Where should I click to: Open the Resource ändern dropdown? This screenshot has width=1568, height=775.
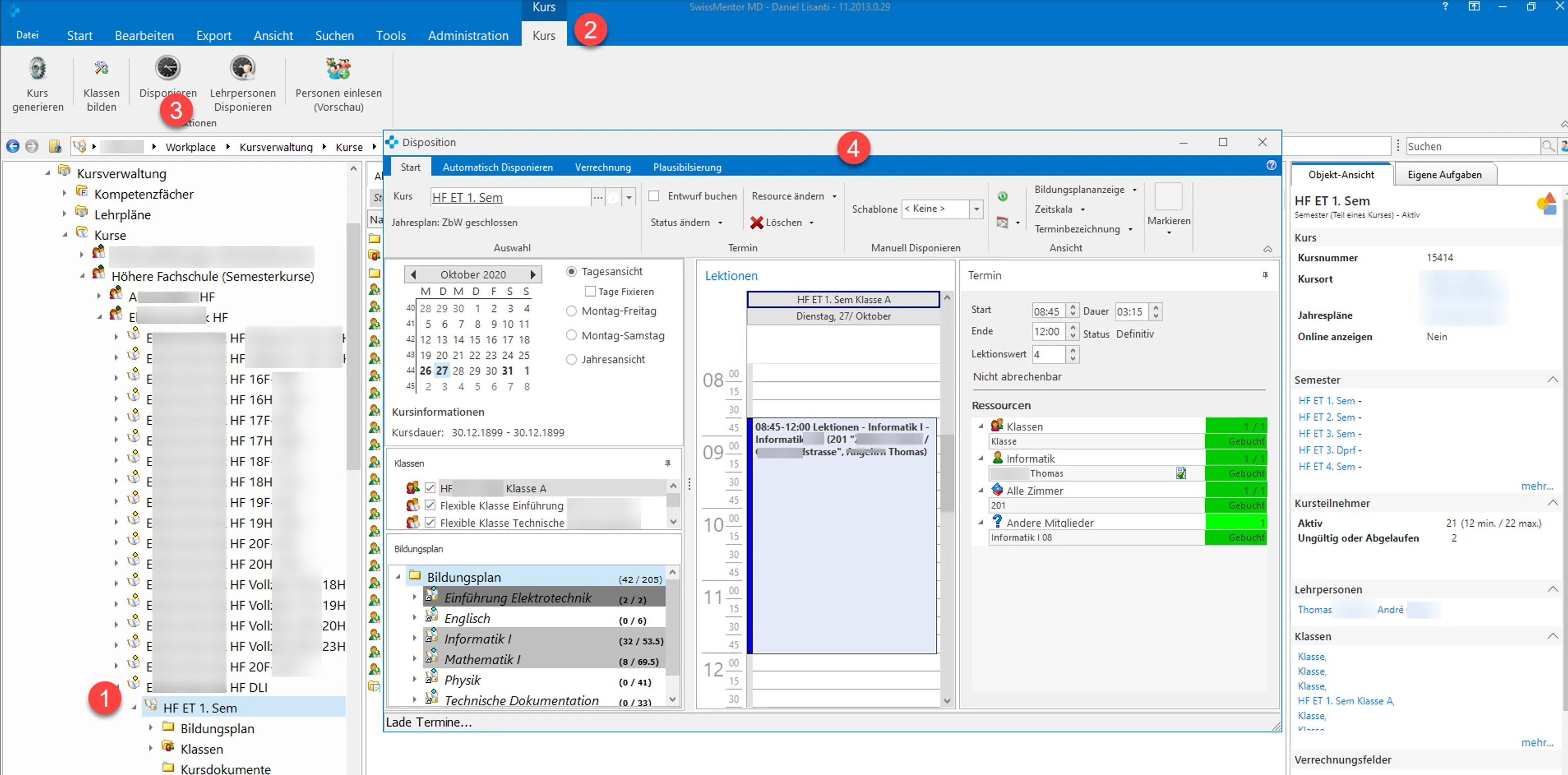[x=794, y=196]
